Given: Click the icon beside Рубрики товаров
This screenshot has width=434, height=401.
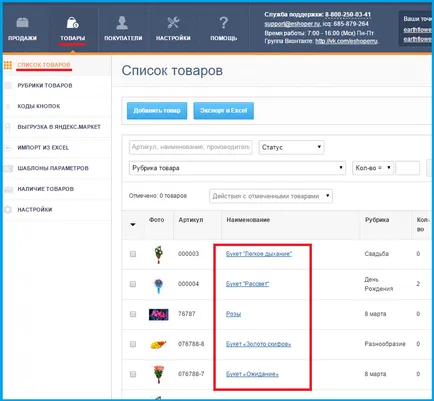Looking at the screenshot, I should (8, 86).
